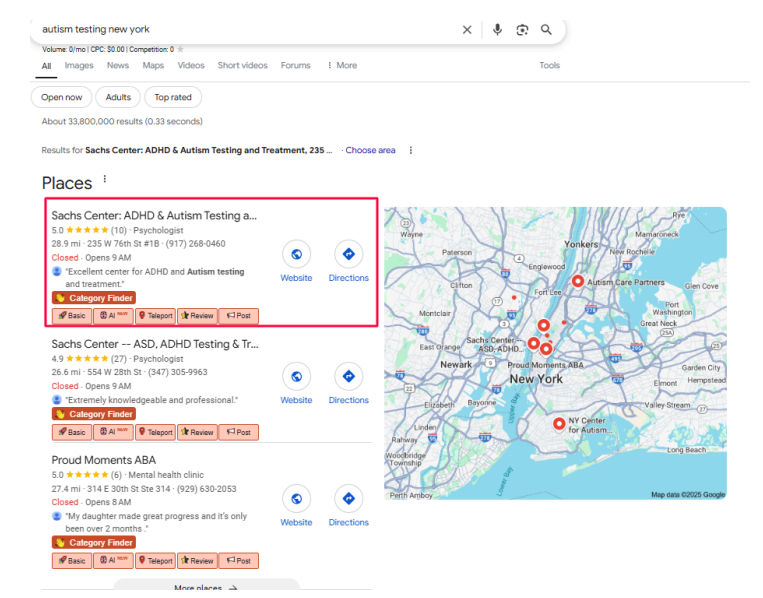
Task: Toggle the Top rated filter chip
Action: tap(173, 97)
